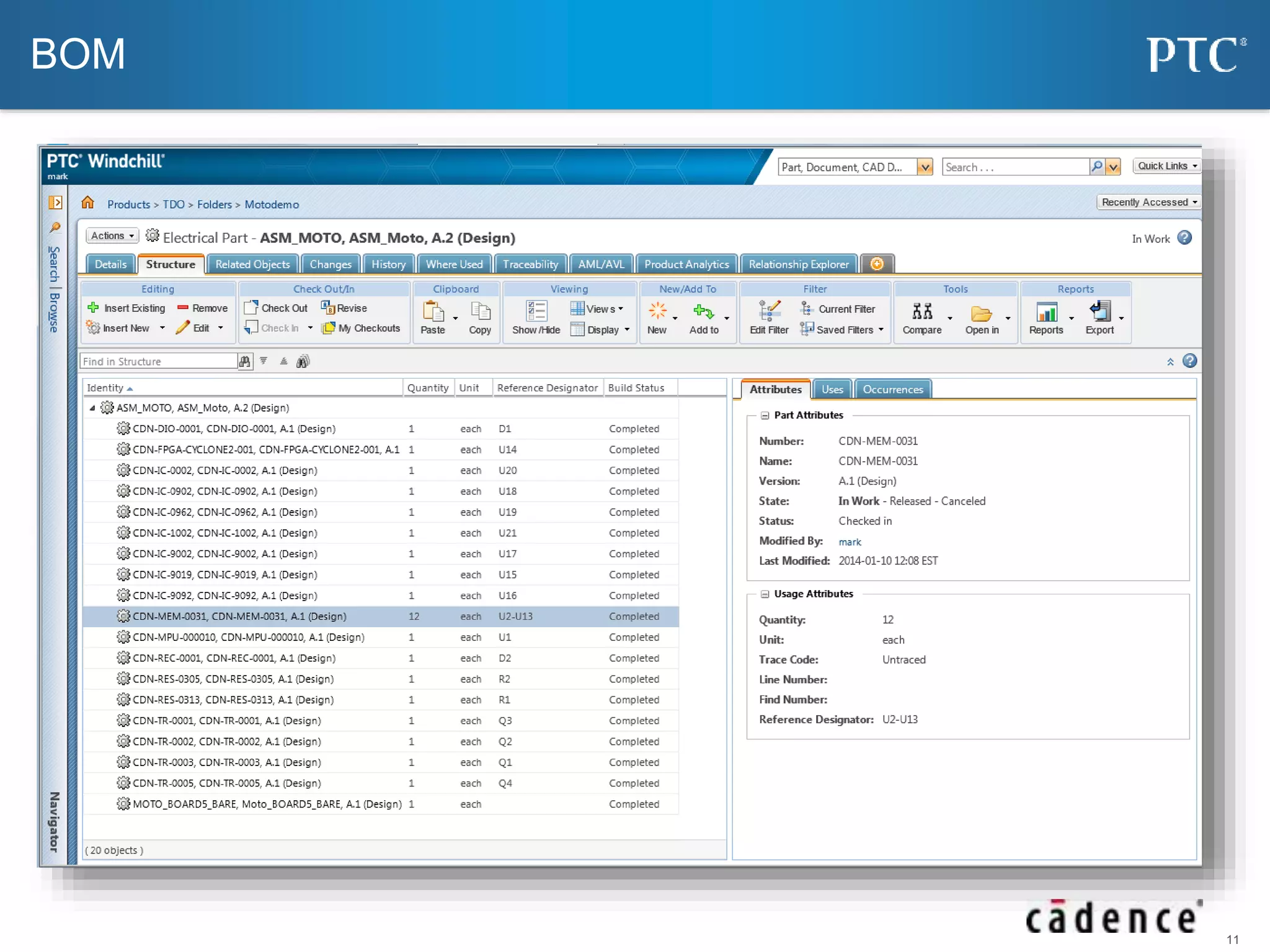Click the Motodemo breadcrumb link
1270x952 pixels.
272,205
